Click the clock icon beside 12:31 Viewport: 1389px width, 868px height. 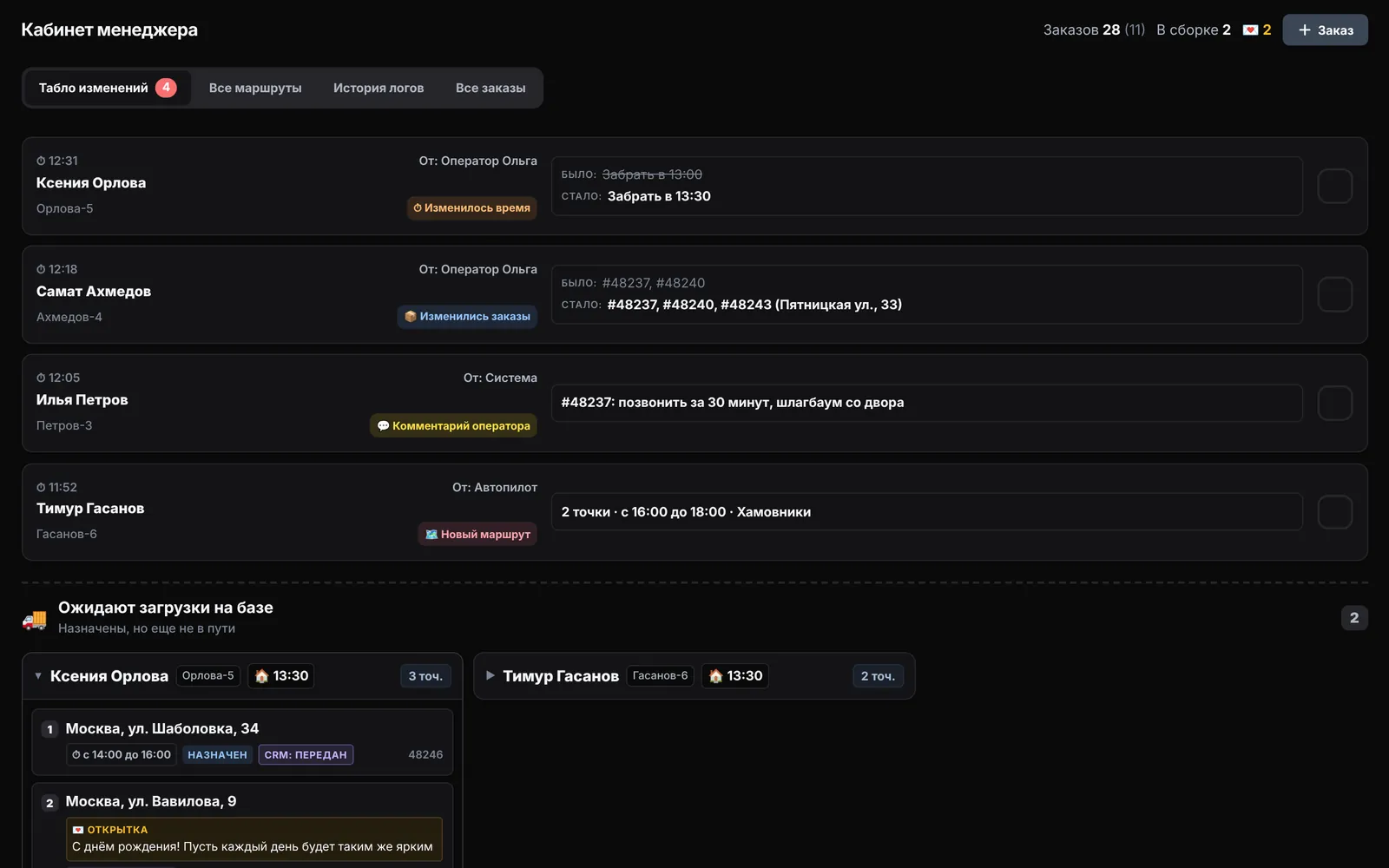[41, 161]
